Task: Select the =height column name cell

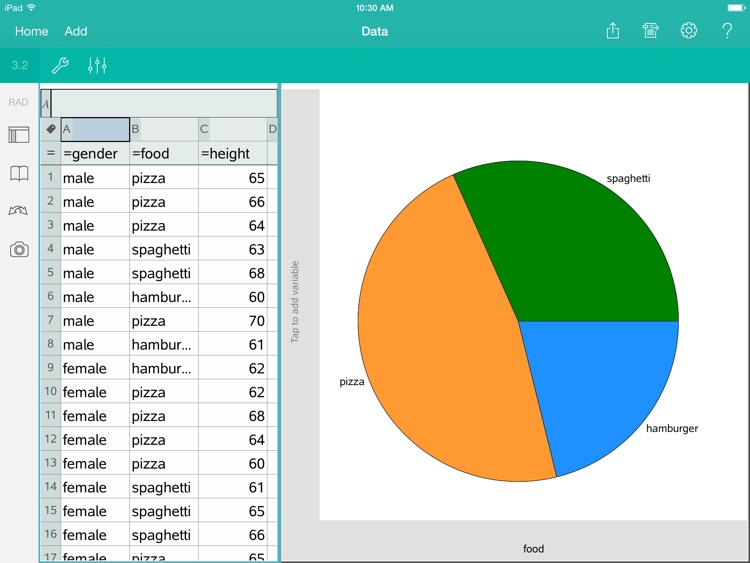Action: coord(232,154)
